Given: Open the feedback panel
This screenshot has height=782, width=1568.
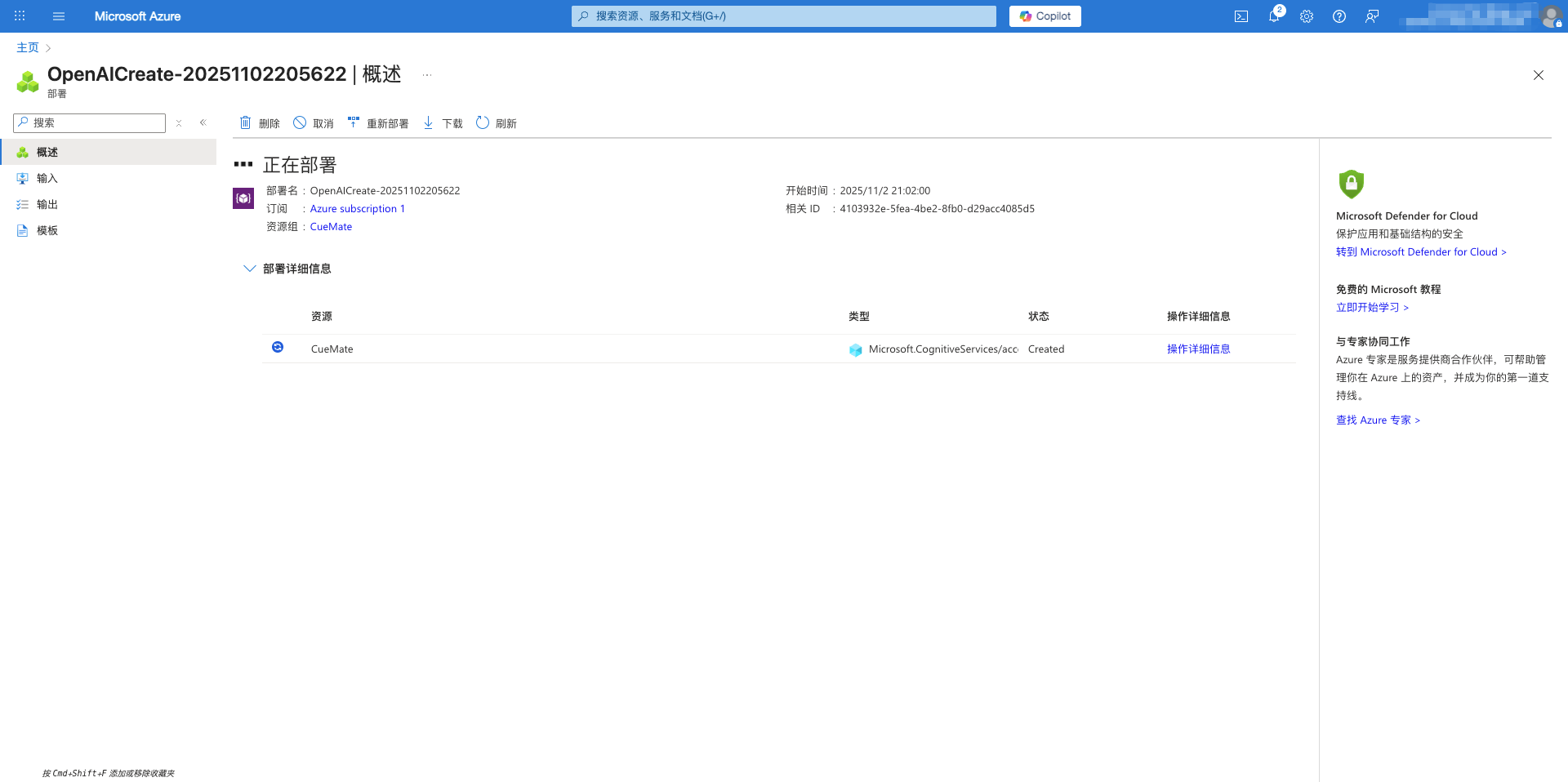Looking at the screenshot, I should [x=1372, y=16].
